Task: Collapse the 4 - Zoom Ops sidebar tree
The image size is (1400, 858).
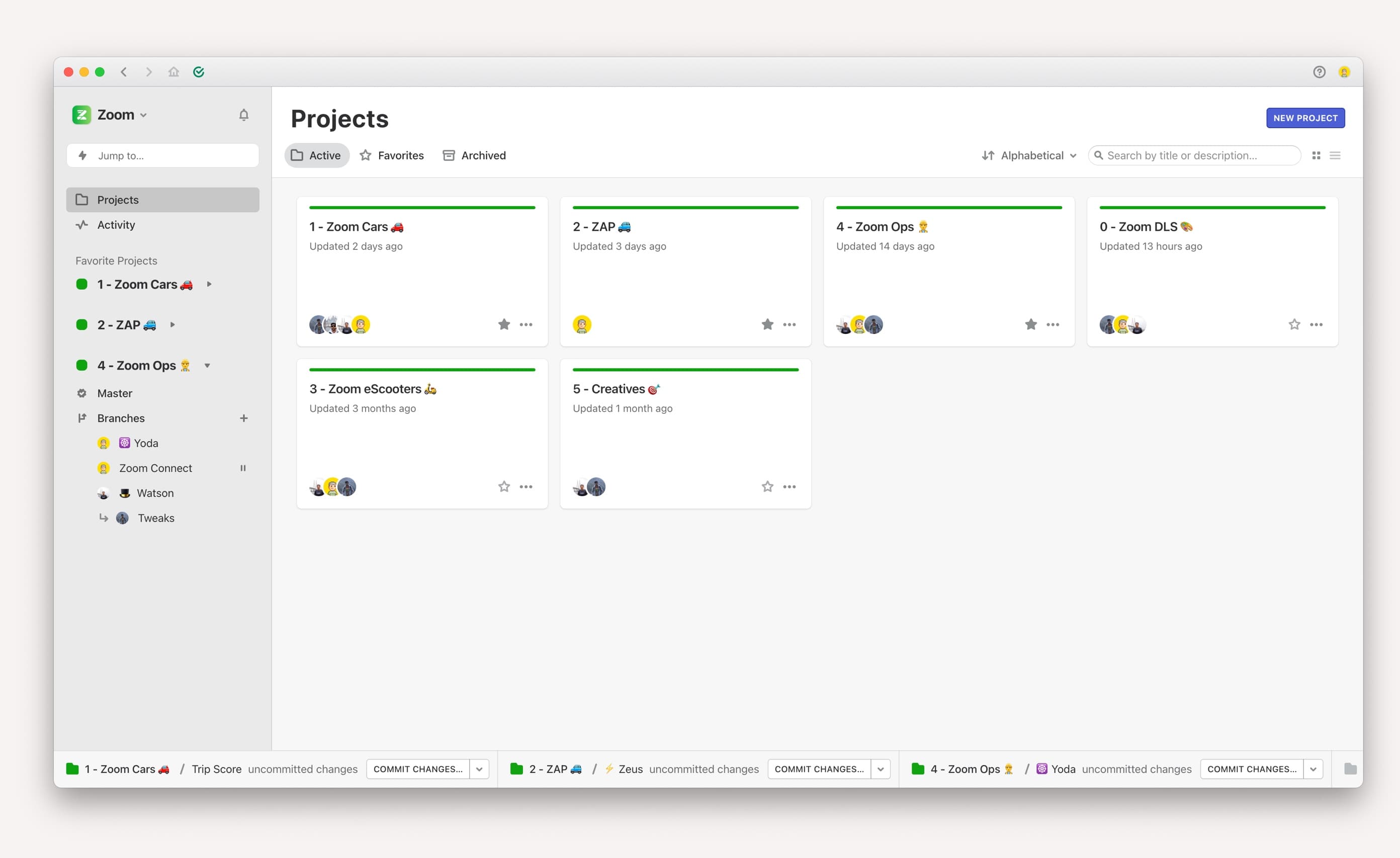Action: point(207,365)
